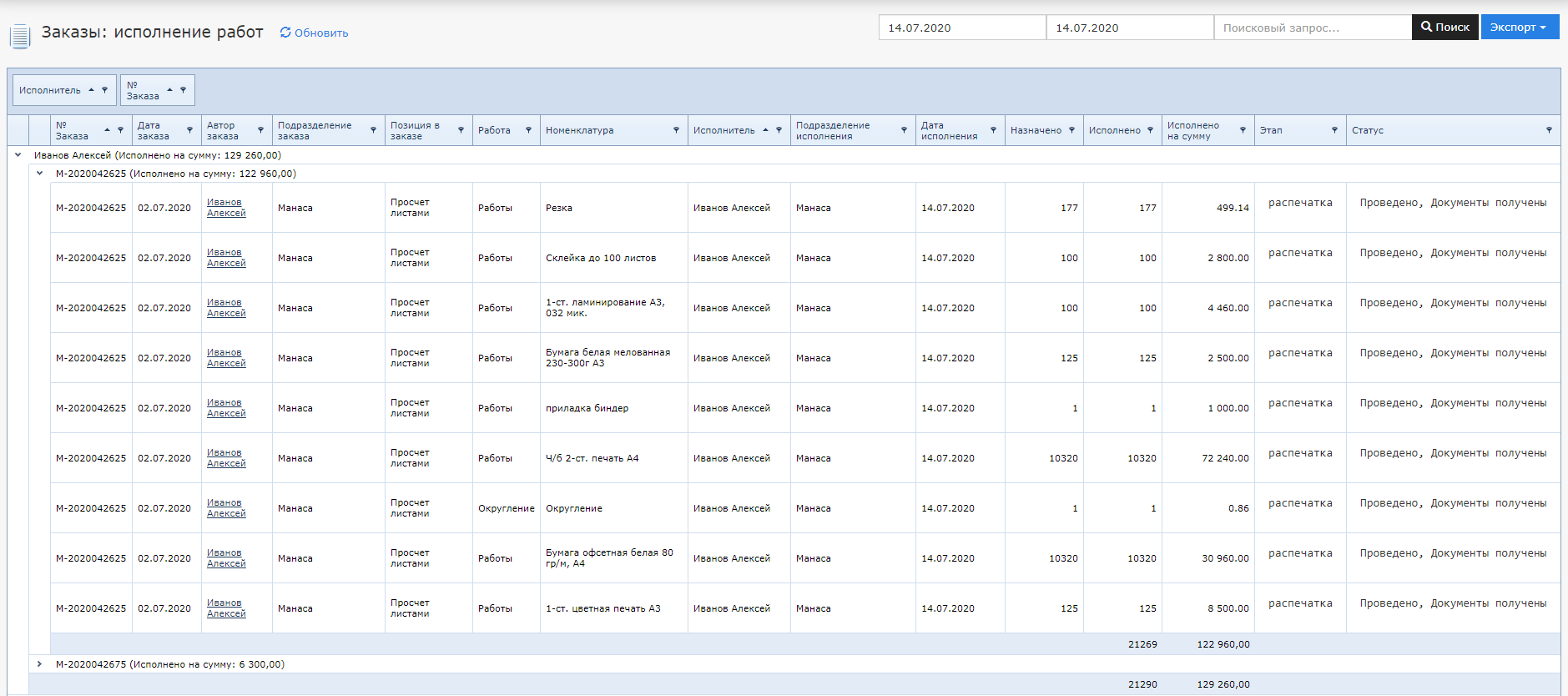This screenshot has width=1568, height=696.
Task: Click subtotal quantity 21269
Action: click(x=1142, y=644)
